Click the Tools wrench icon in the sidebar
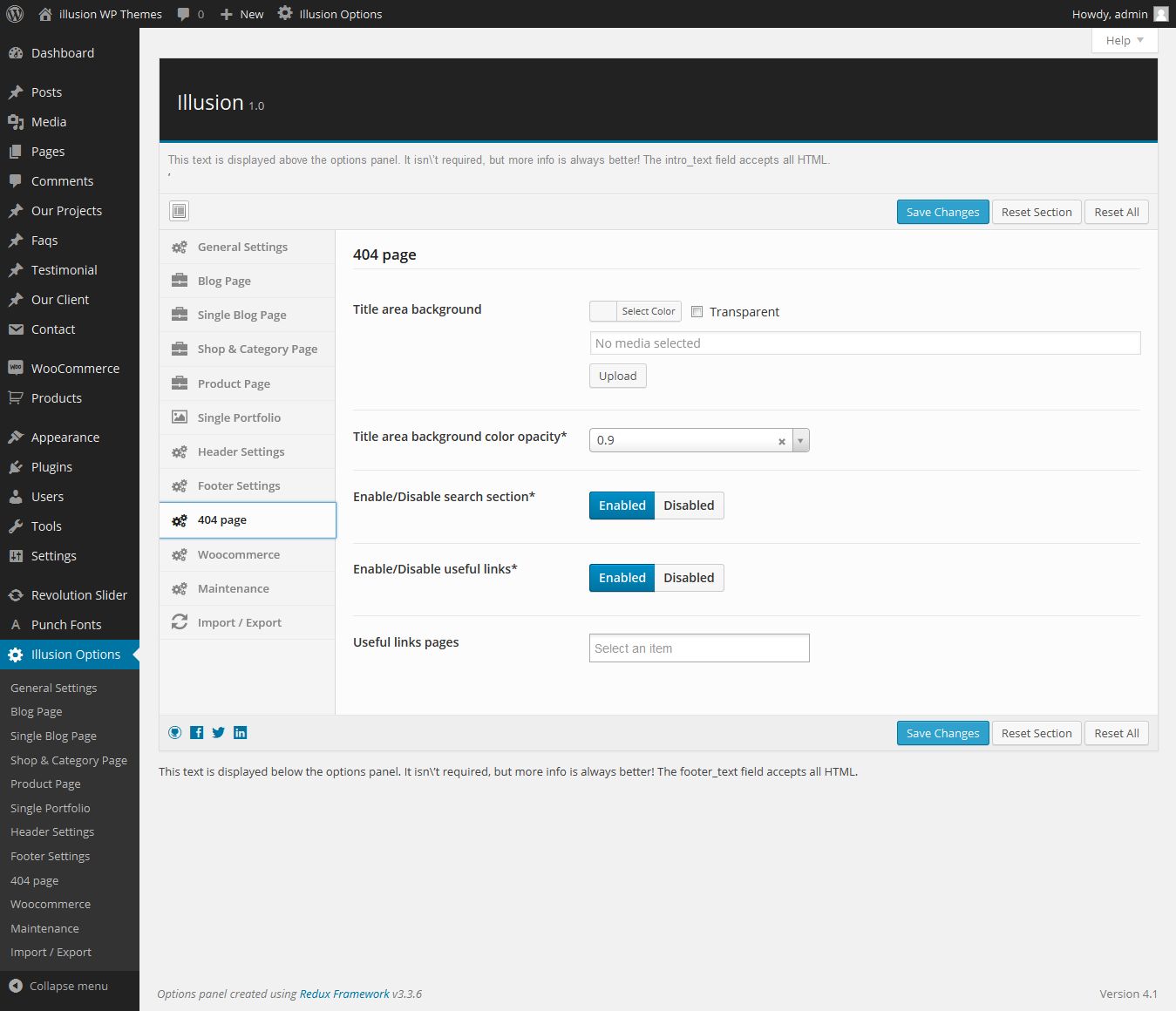 pos(16,526)
